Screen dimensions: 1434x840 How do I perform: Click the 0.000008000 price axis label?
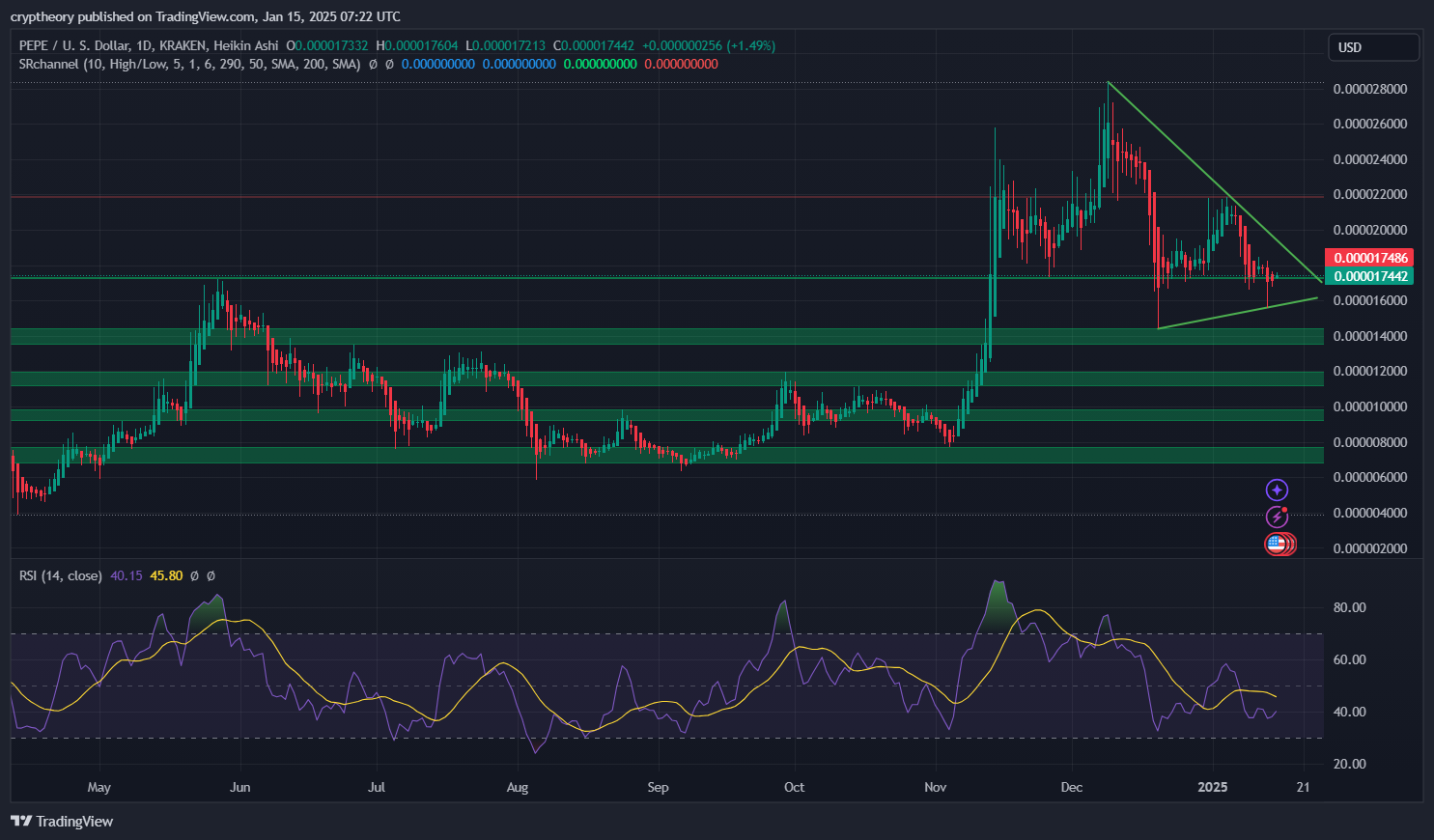coord(1369,442)
